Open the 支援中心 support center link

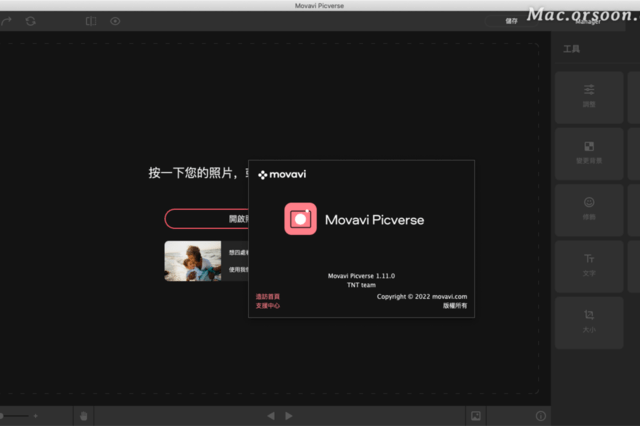pos(268,306)
